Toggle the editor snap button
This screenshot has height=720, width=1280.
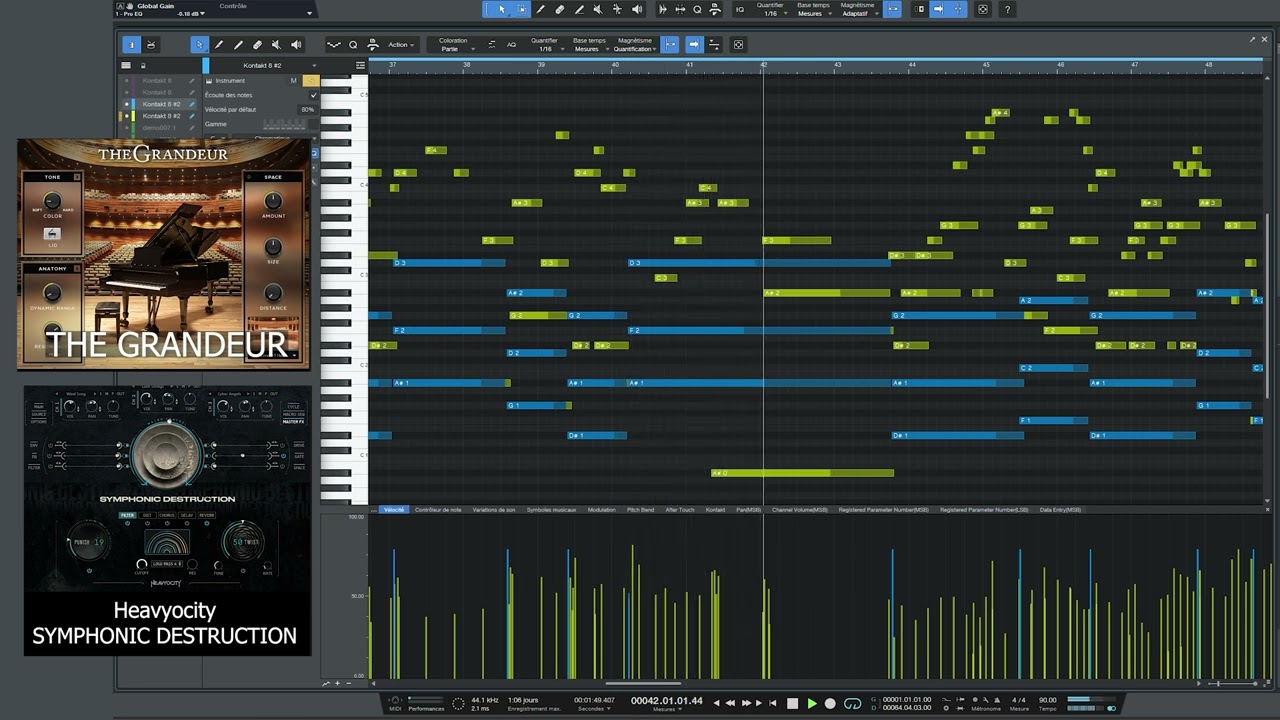point(670,44)
